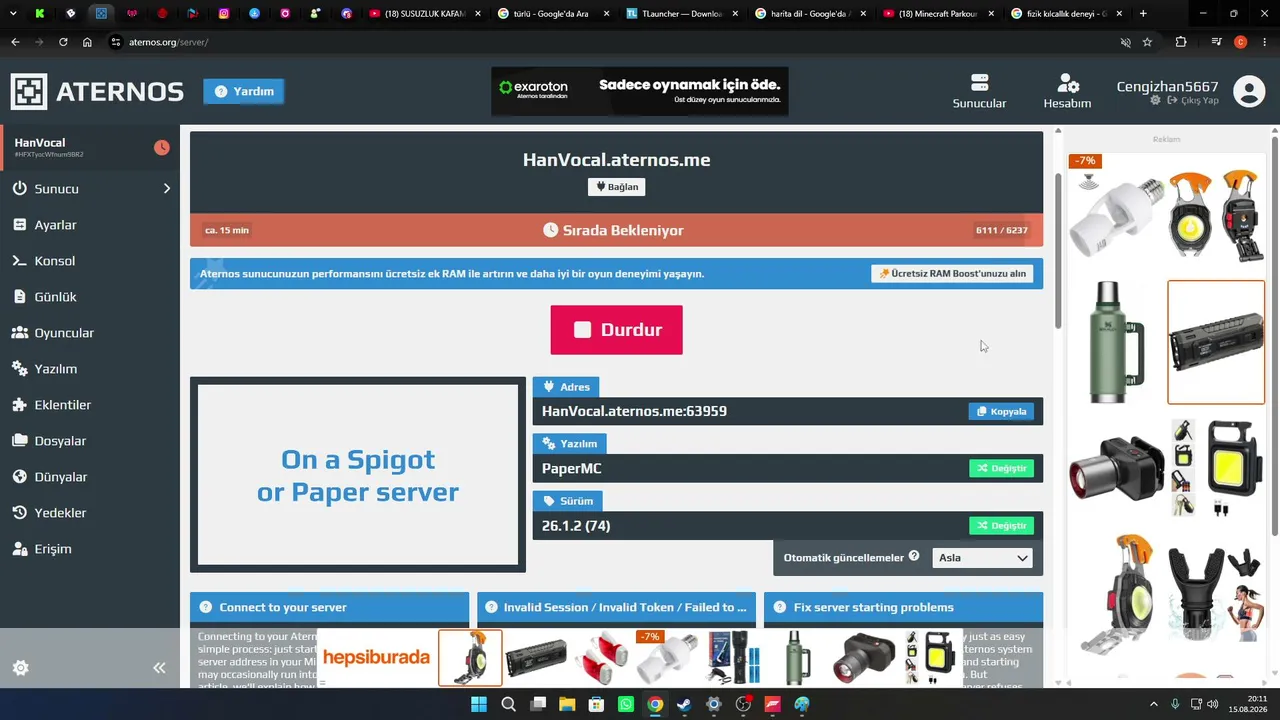This screenshot has width=1280, height=720.
Task: Click the Chrome profile avatar 'C'
Action: point(1241,42)
